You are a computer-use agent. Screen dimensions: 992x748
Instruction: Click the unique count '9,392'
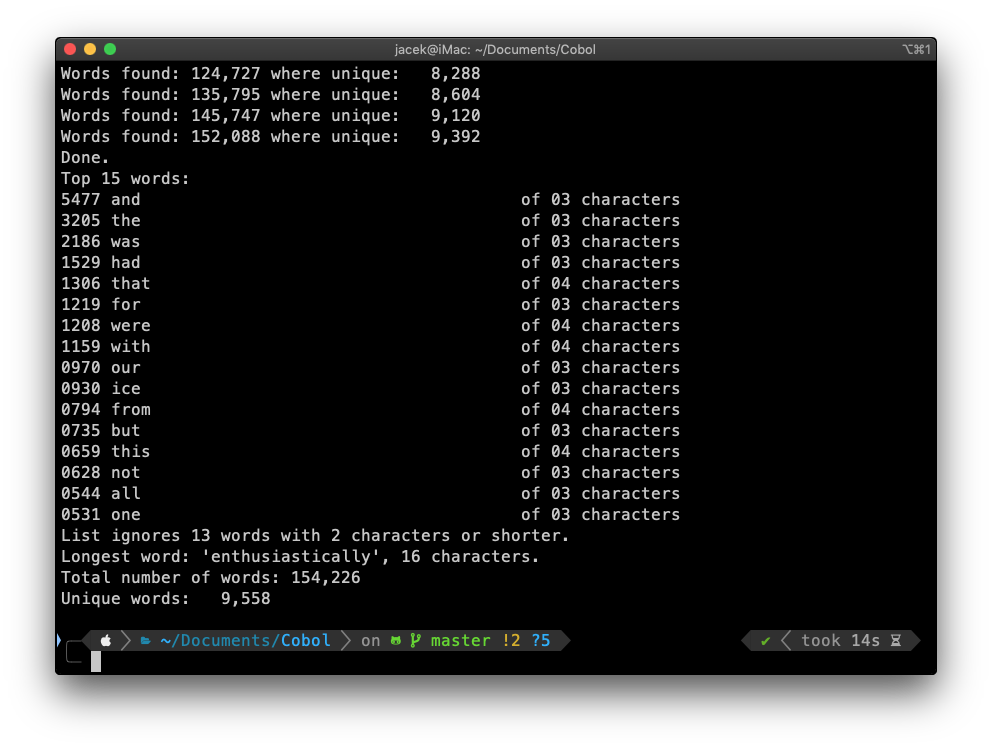(456, 137)
